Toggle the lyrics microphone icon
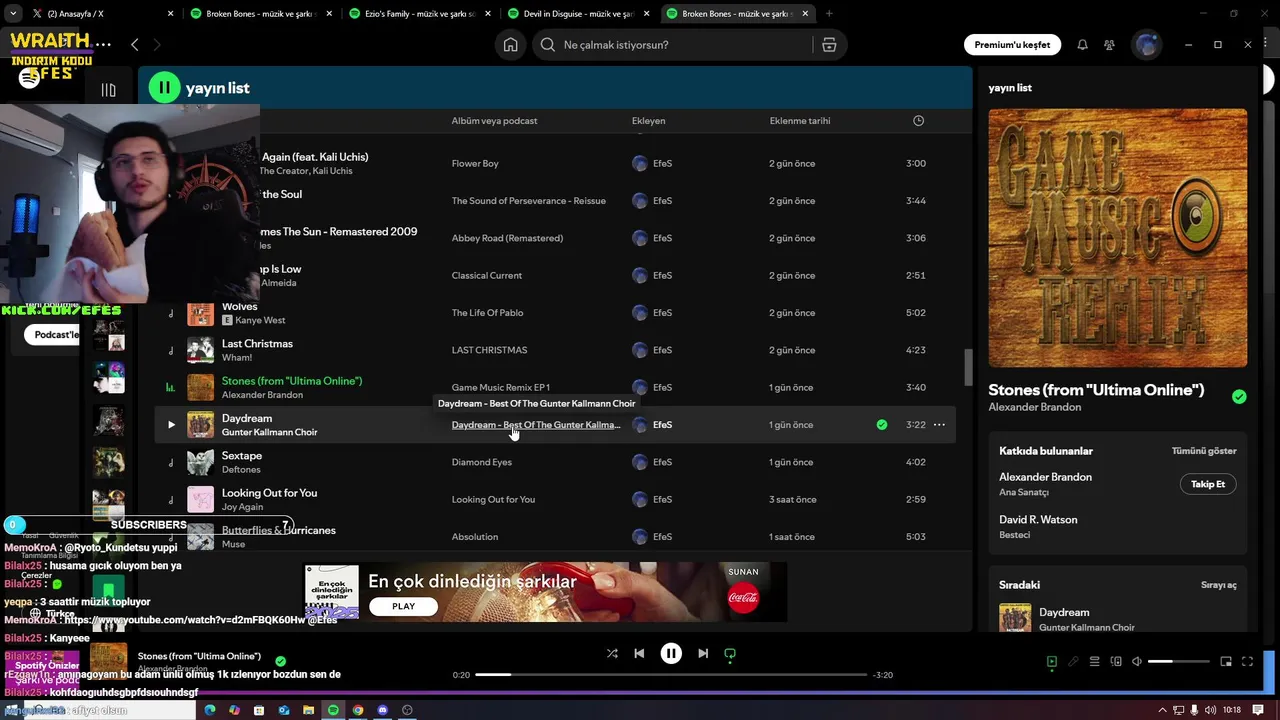 (x=1073, y=662)
